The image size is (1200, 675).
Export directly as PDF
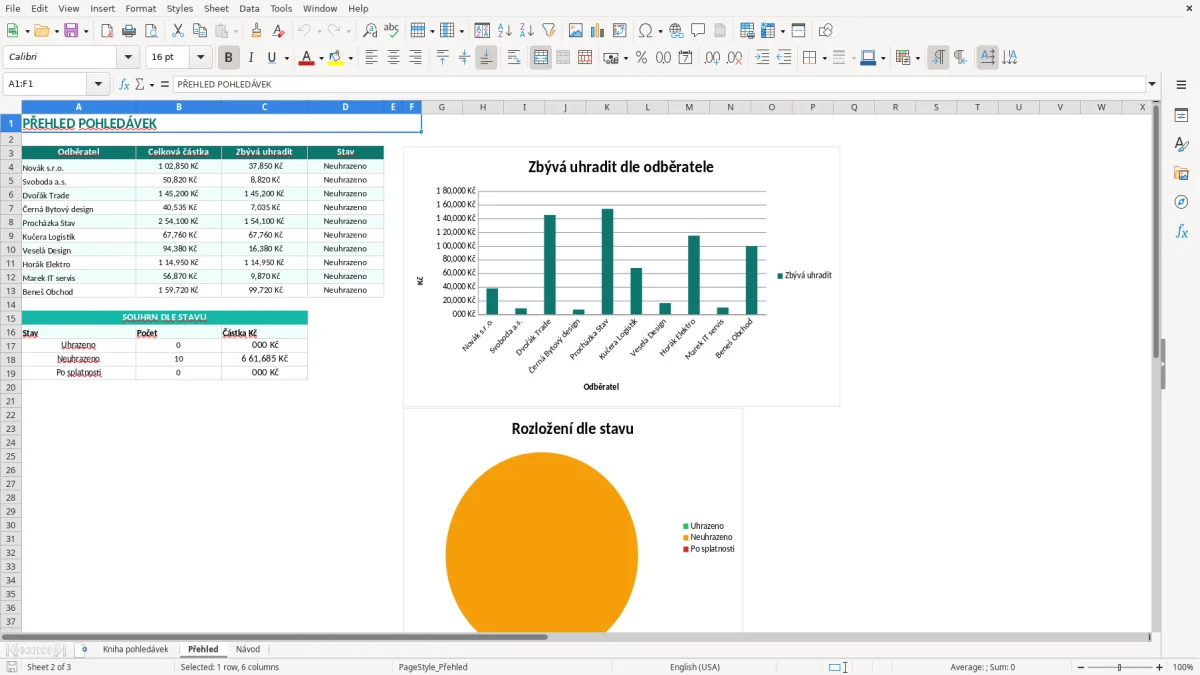point(107,31)
